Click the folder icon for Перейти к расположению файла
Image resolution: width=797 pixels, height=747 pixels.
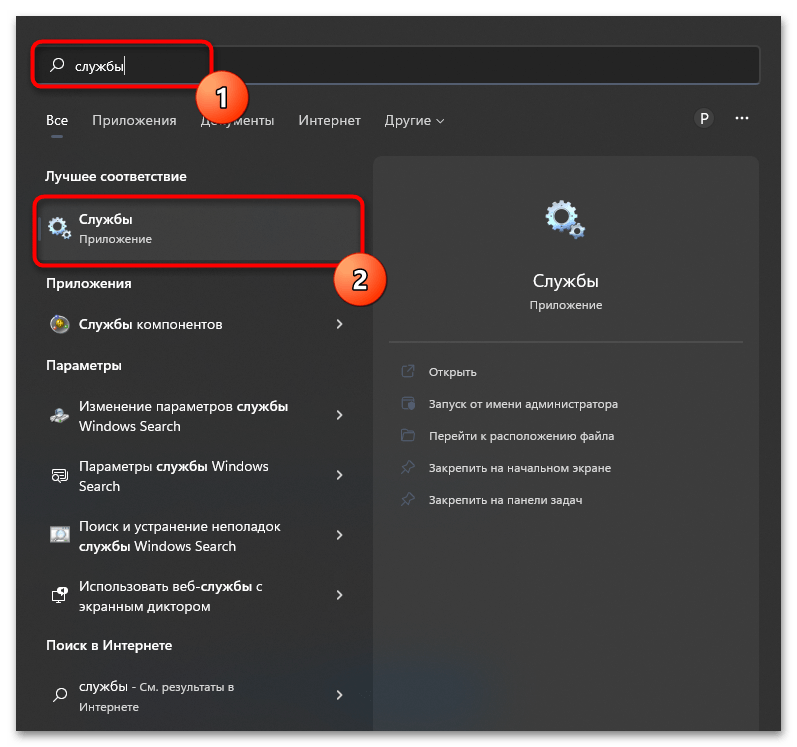pyautogui.click(x=408, y=435)
